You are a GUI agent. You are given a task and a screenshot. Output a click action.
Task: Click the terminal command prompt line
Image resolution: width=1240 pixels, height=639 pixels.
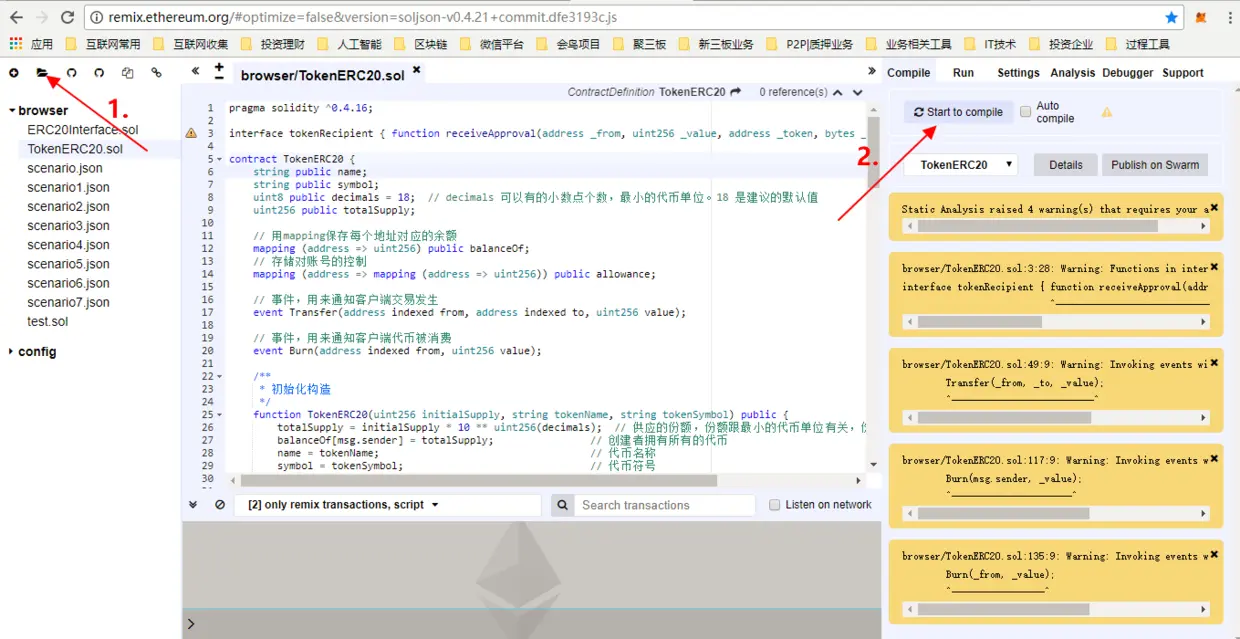point(531,625)
